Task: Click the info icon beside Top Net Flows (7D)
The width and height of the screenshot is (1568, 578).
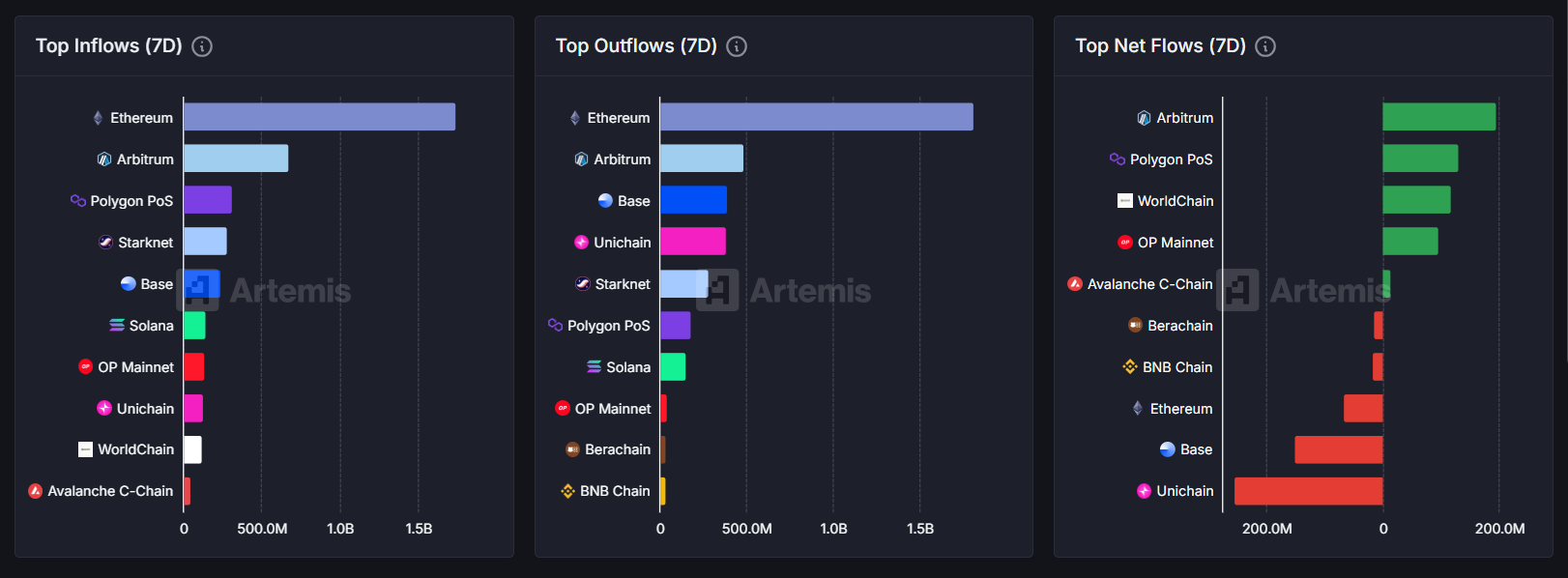Action: click(1265, 46)
